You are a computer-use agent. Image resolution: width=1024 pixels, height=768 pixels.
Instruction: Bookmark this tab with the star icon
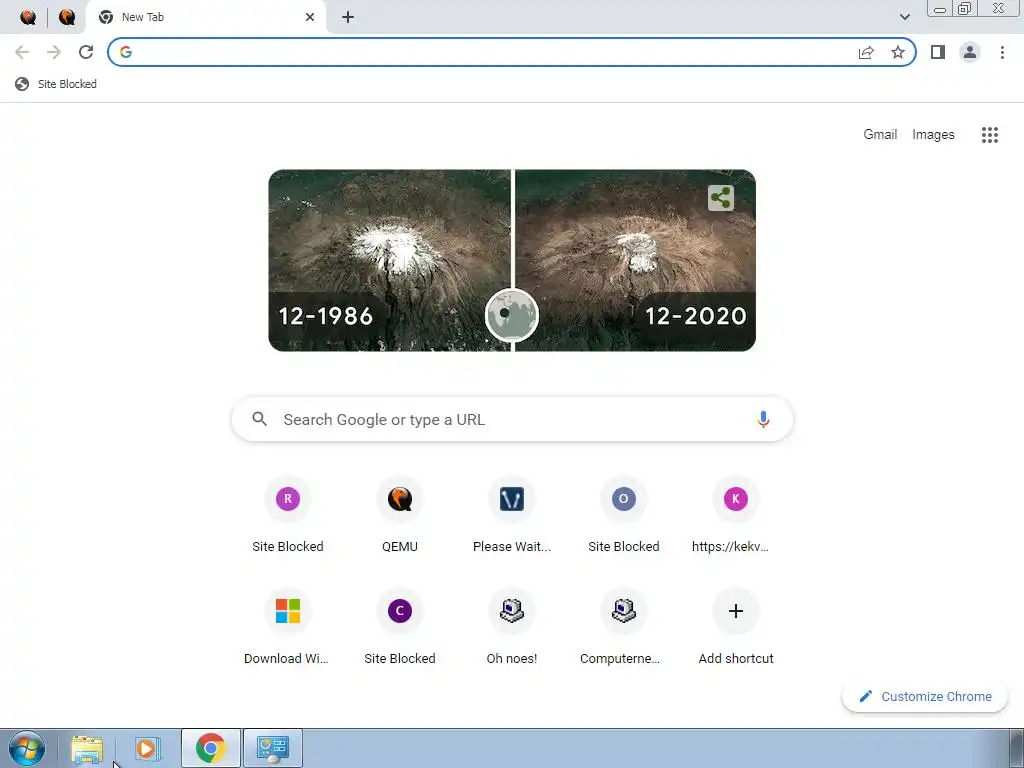898,52
